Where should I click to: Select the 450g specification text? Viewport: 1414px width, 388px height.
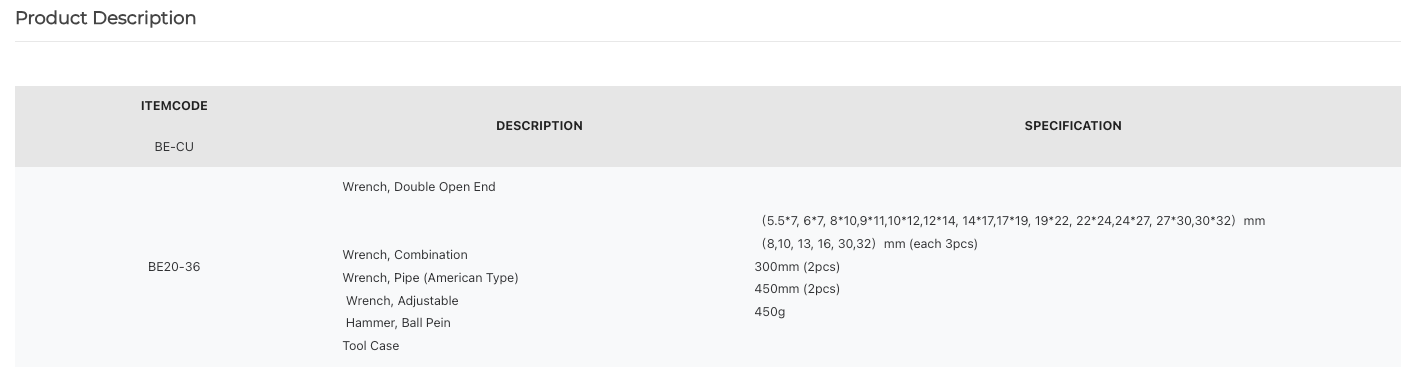click(770, 312)
